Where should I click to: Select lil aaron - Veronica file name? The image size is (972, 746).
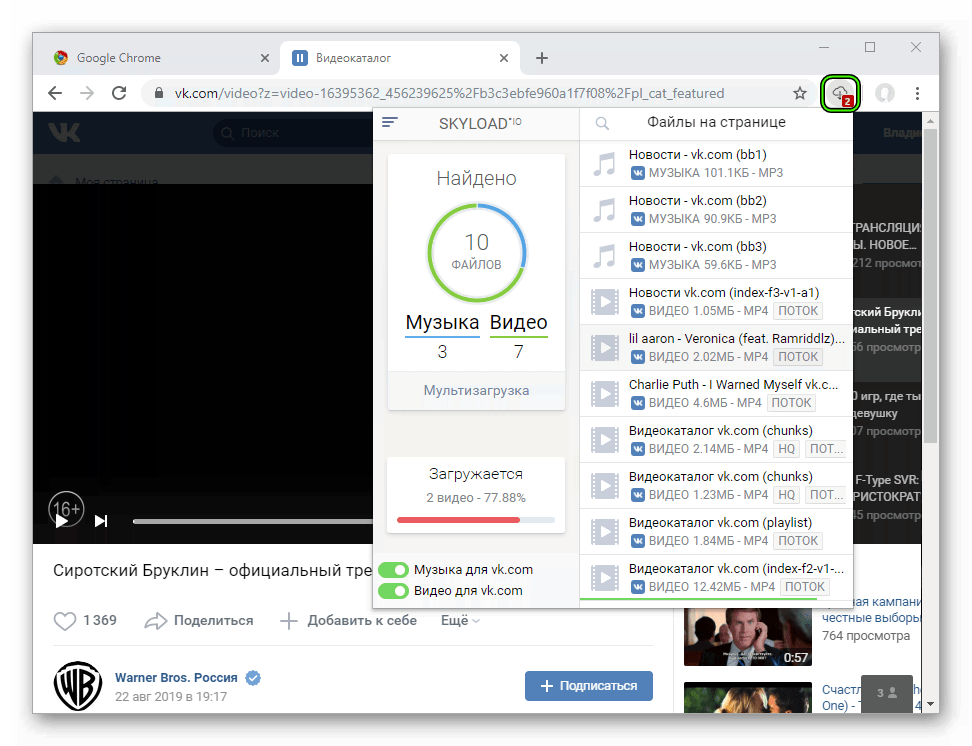click(736, 339)
